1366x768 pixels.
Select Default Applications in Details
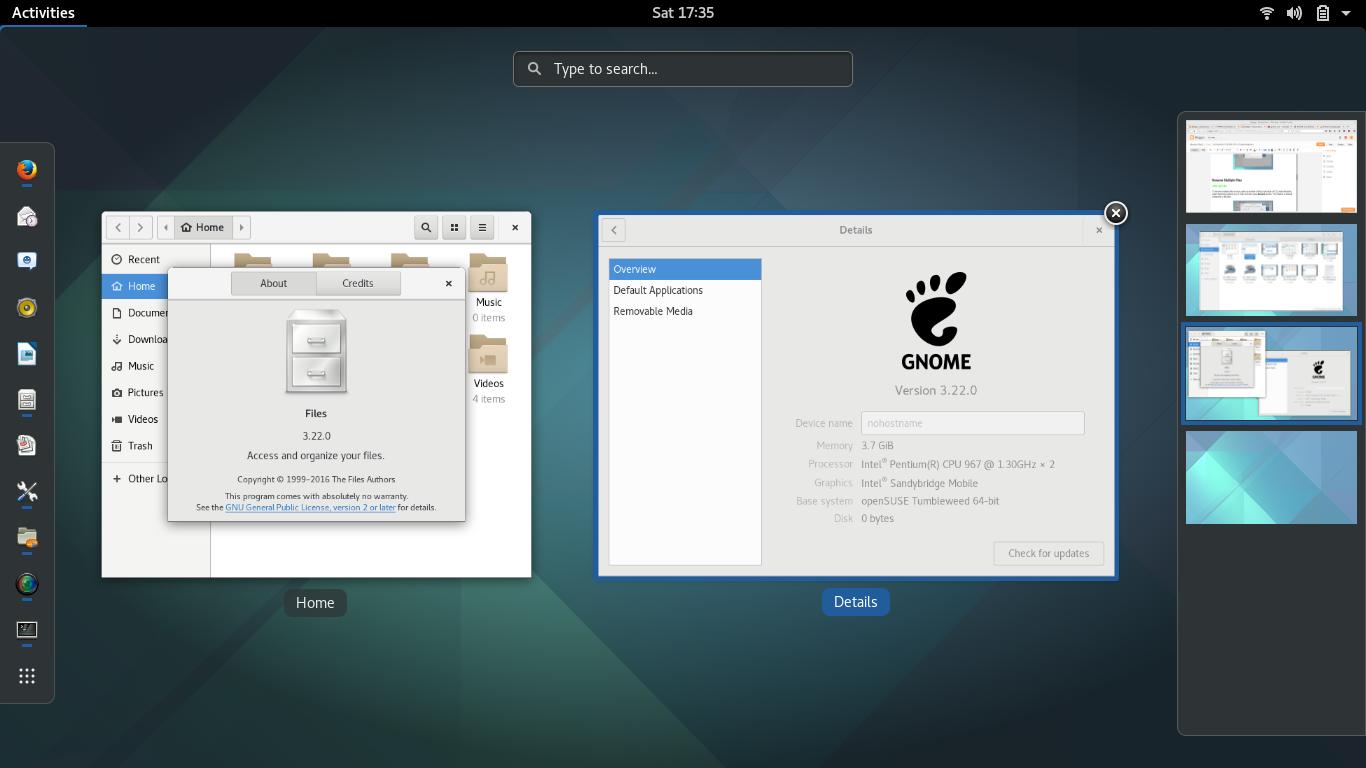[685, 290]
